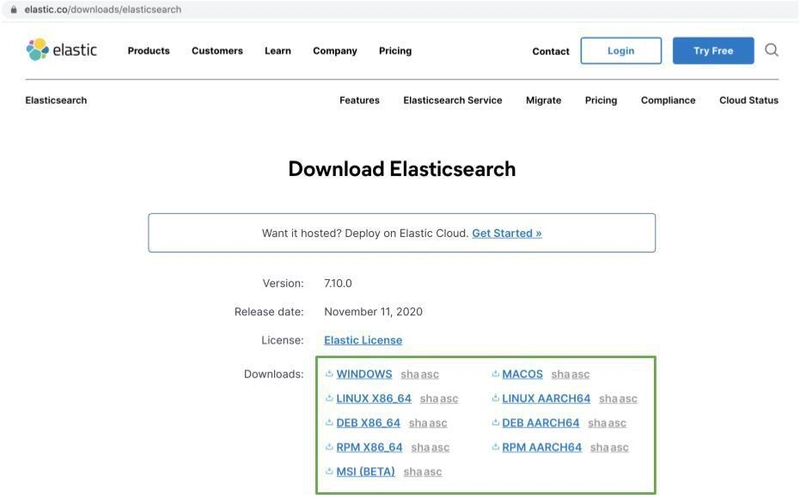Download the DEB X86_64 package
Viewport: 800px width, 499px height.
pos(368,423)
